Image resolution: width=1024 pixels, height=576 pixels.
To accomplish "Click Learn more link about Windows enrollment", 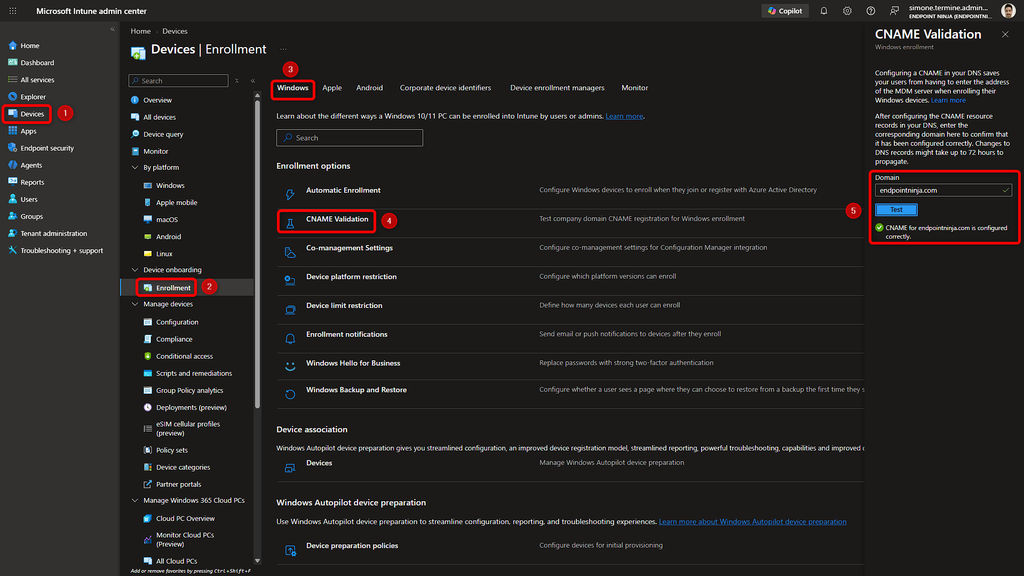I will [624, 116].
